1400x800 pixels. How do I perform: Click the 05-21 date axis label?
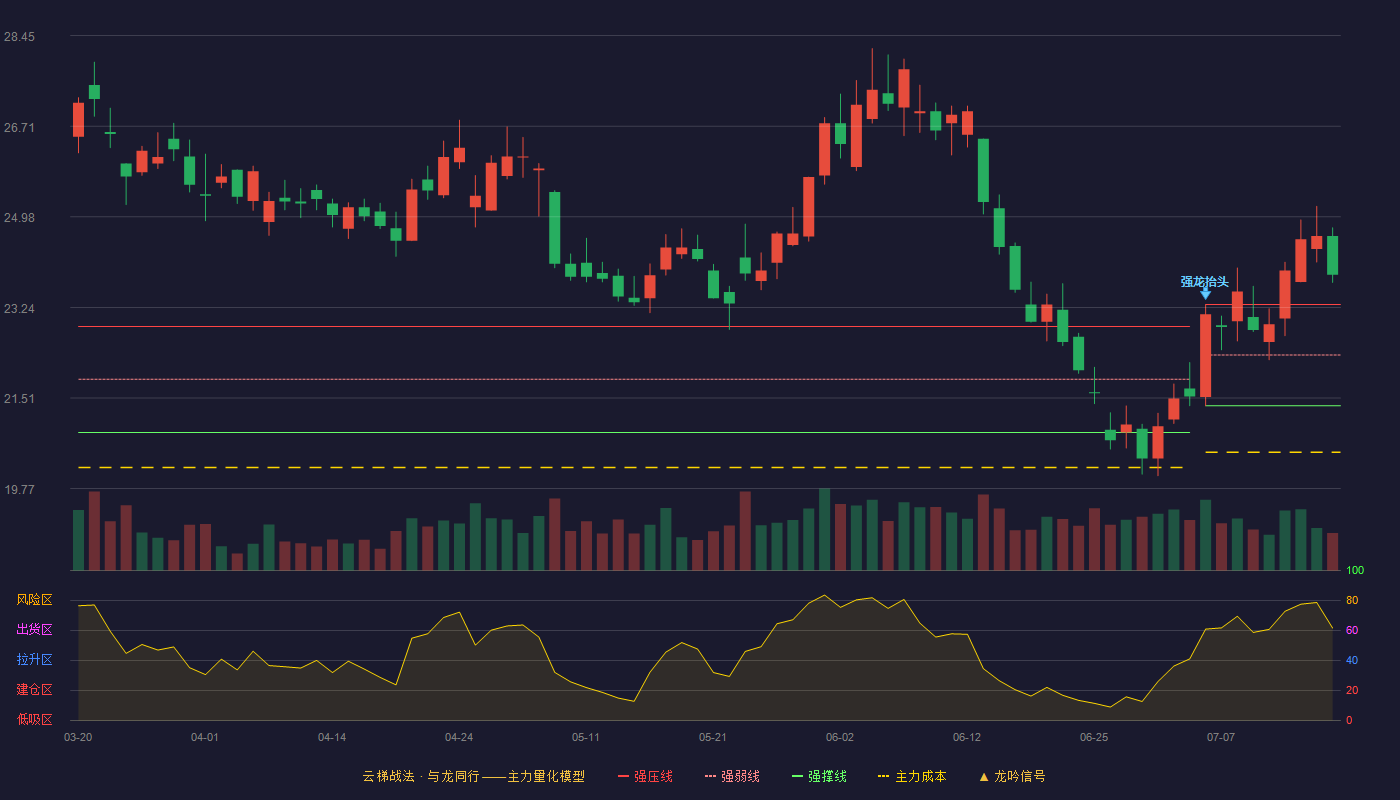pos(713,737)
